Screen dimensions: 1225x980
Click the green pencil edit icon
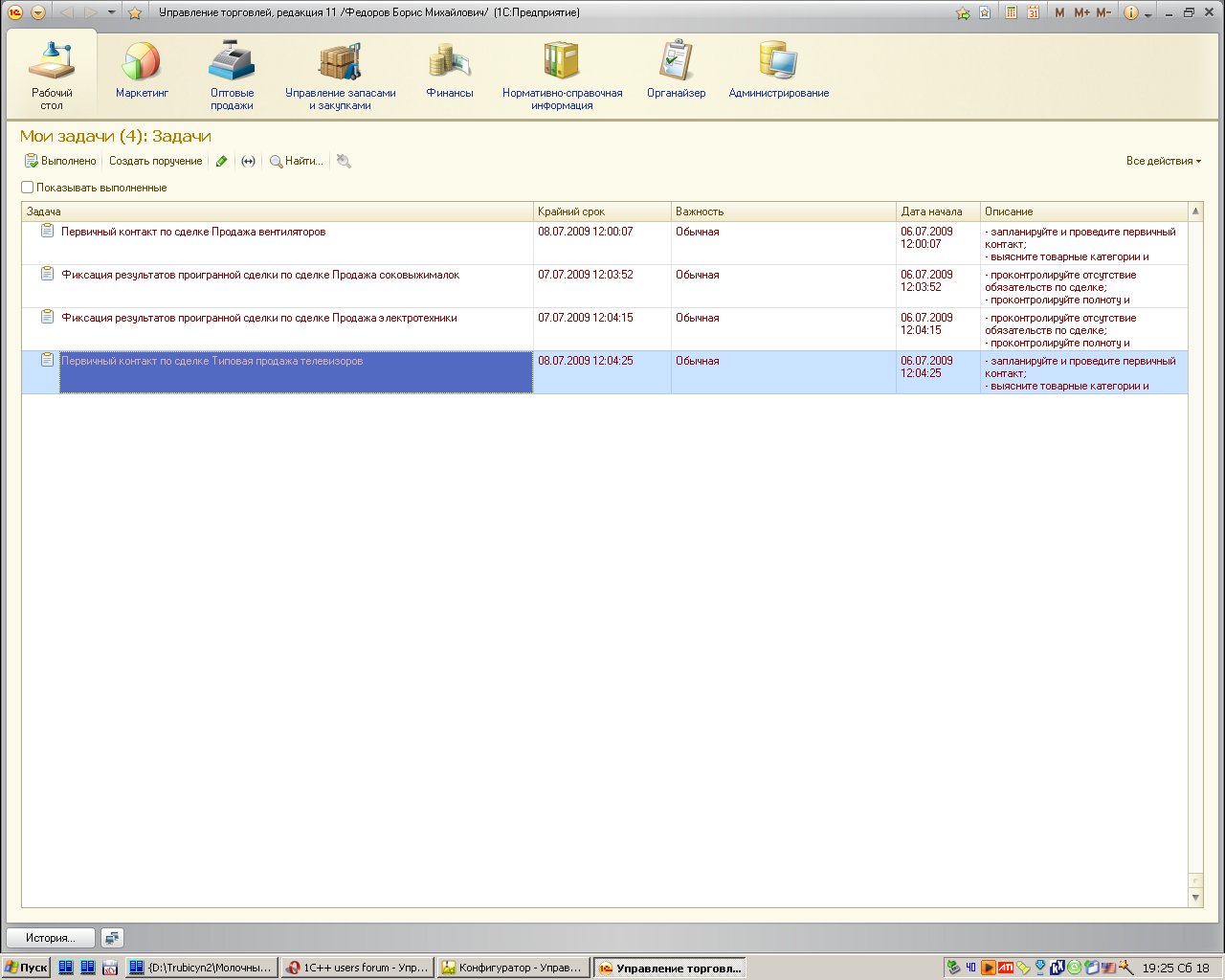click(222, 162)
